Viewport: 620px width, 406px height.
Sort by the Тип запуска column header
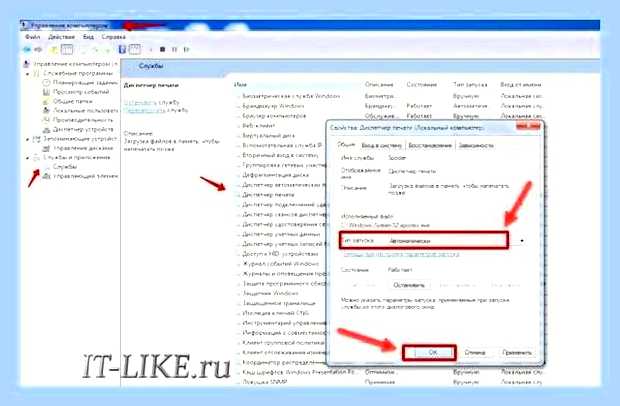tap(470, 85)
